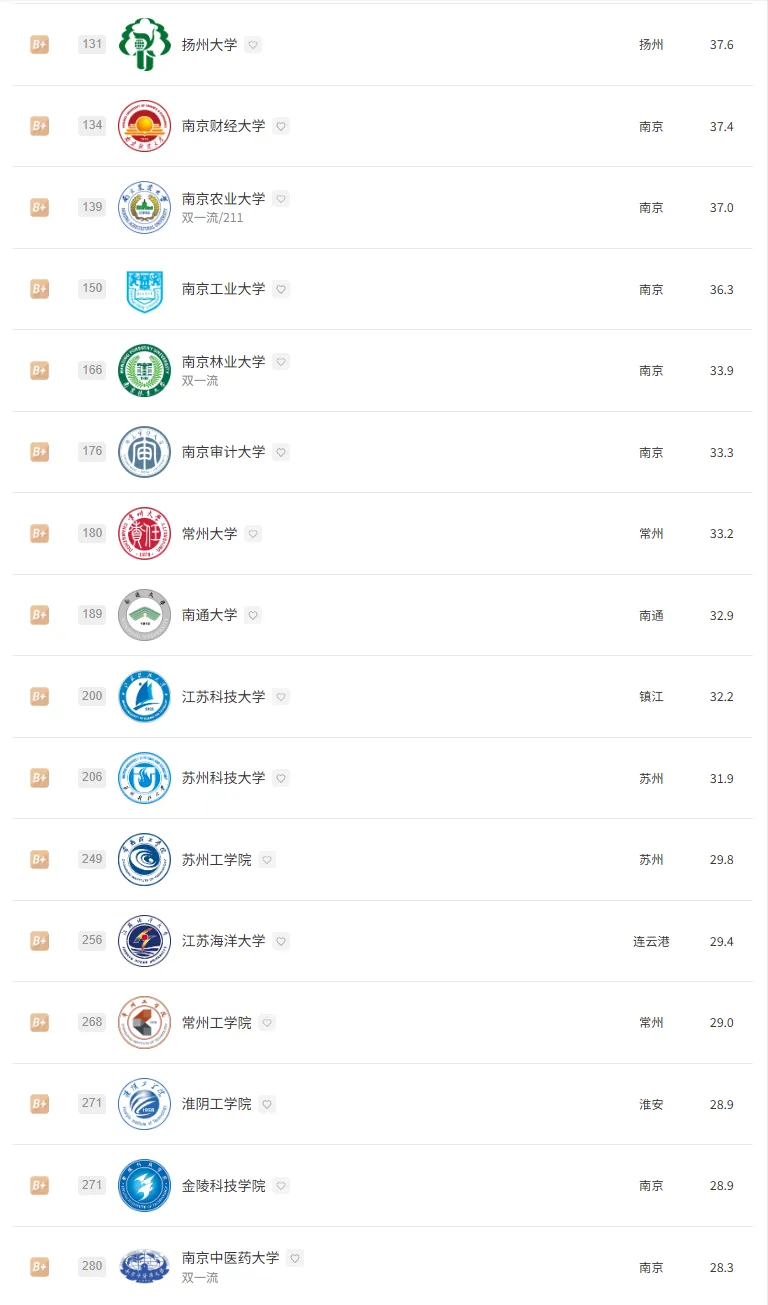Screen dimensions: 768x1305
Task: Toggle the heart next to 南京农业大学
Action: pyautogui.click(x=281, y=199)
